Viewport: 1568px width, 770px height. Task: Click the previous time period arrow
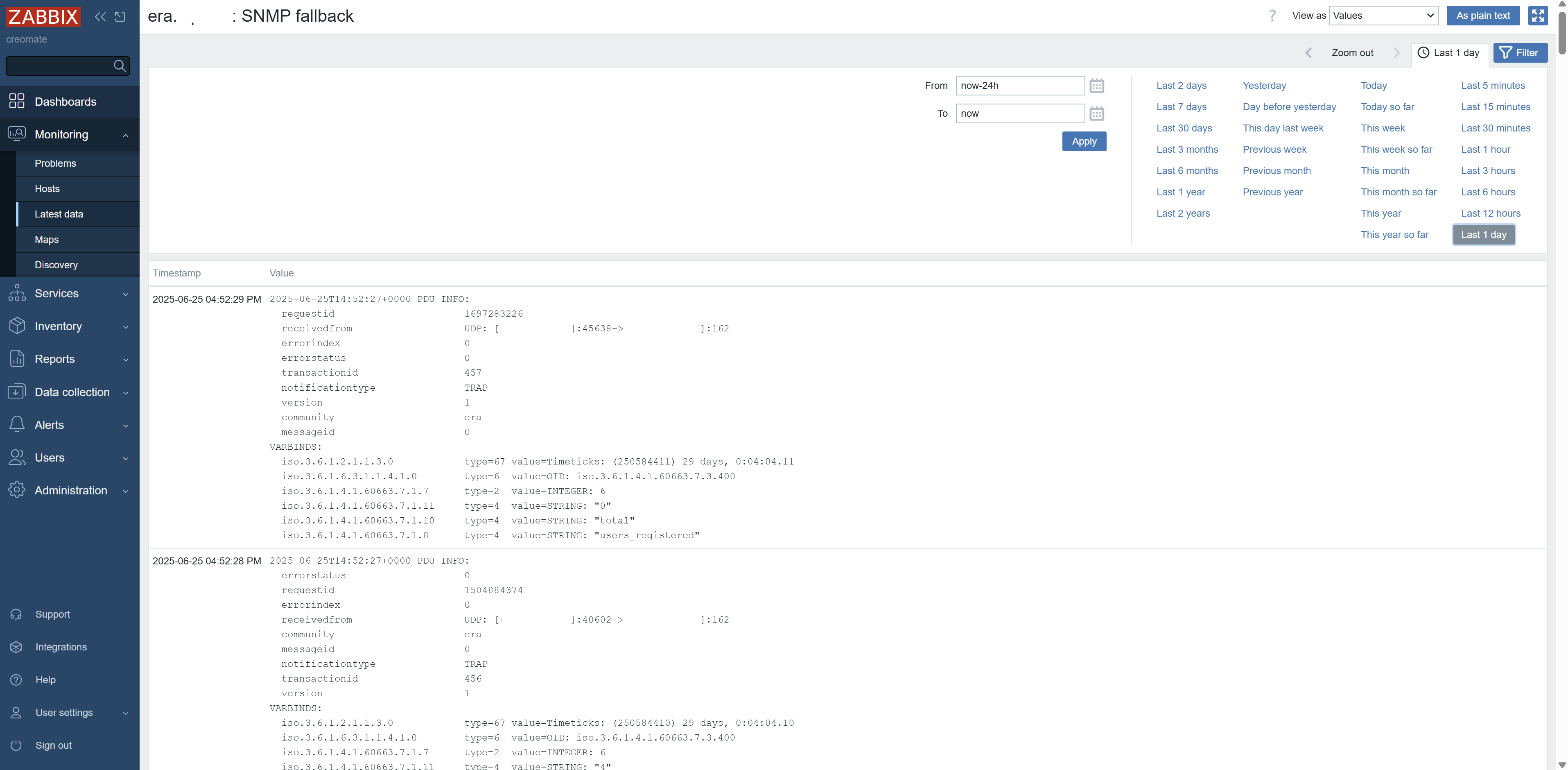1308,53
